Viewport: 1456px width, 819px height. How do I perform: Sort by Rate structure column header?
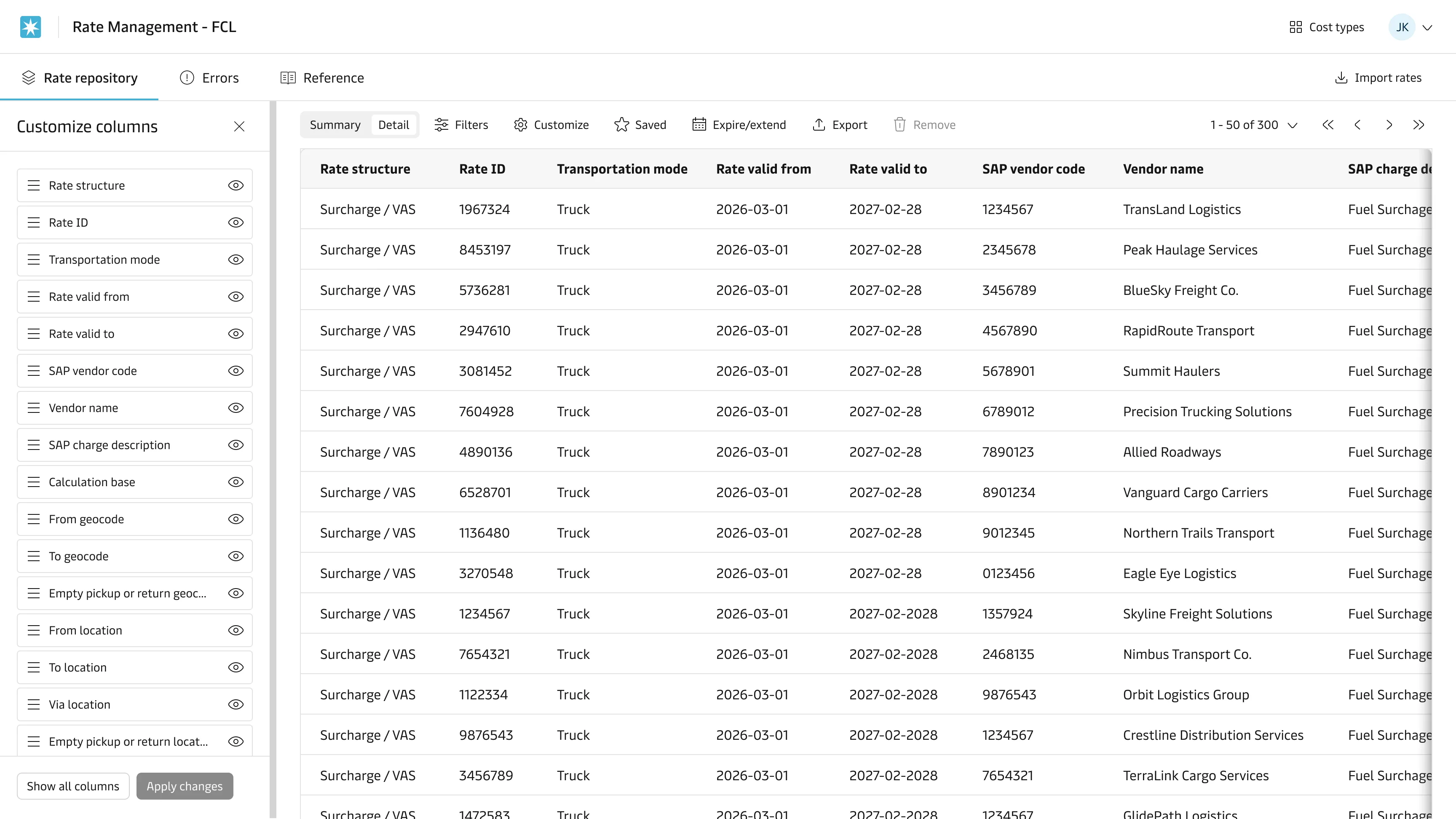(365, 169)
